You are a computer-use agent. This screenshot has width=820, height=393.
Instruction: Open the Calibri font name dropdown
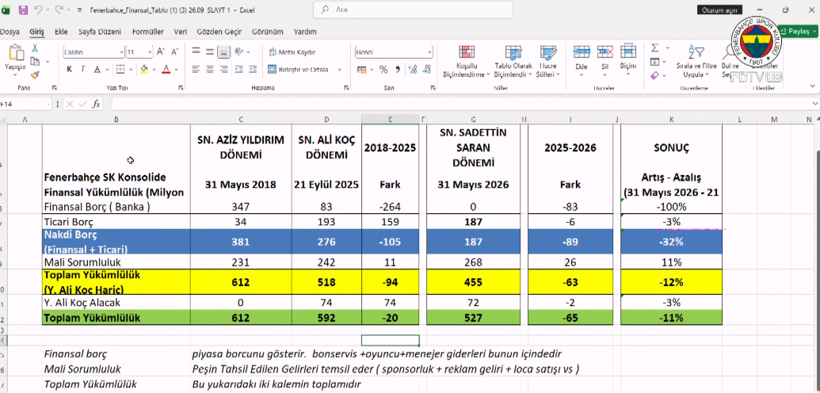(121, 52)
